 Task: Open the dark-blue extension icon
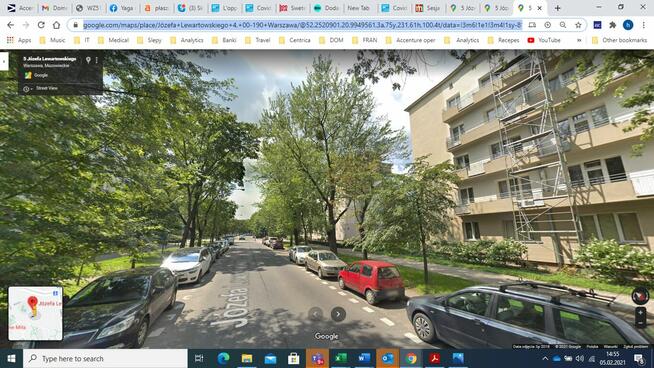coord(597,25)
